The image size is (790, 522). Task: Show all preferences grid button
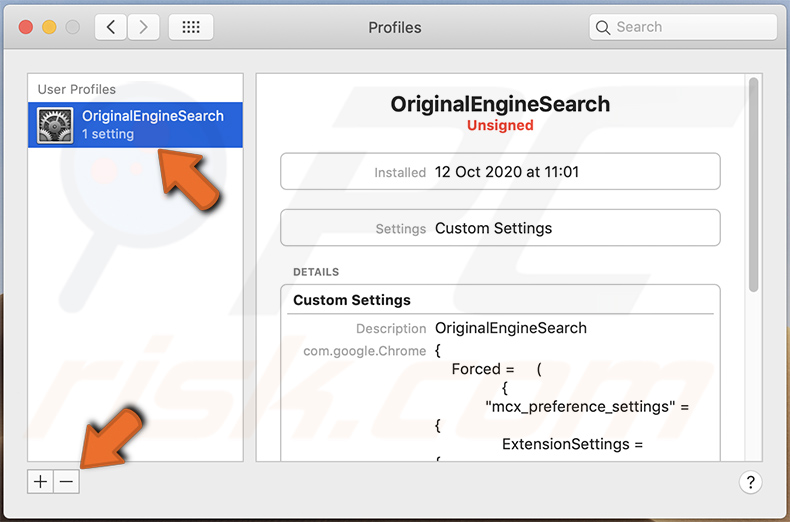[x=191, y=27]
